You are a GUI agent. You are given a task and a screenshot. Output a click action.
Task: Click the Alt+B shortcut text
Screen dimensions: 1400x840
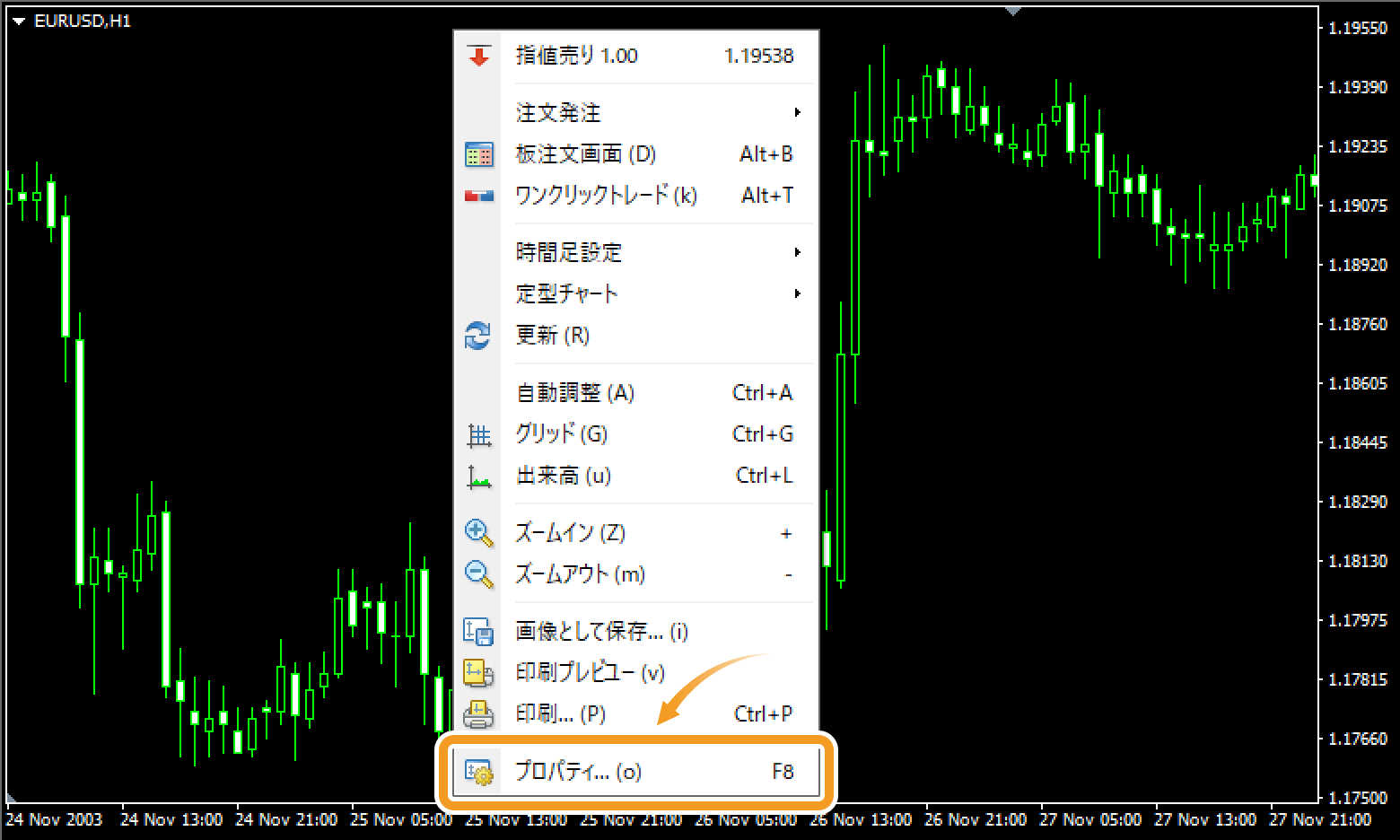[766, 154]
